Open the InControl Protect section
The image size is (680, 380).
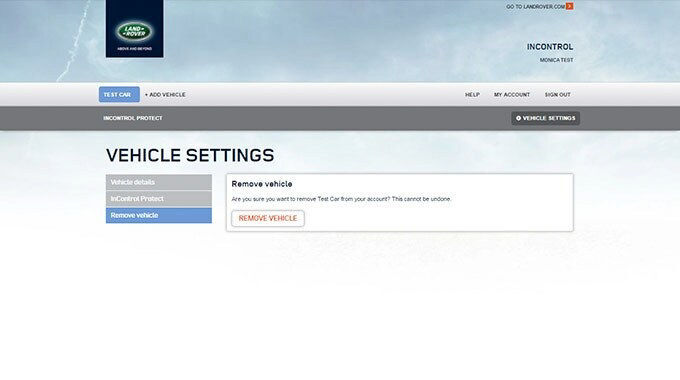point(133,118)
